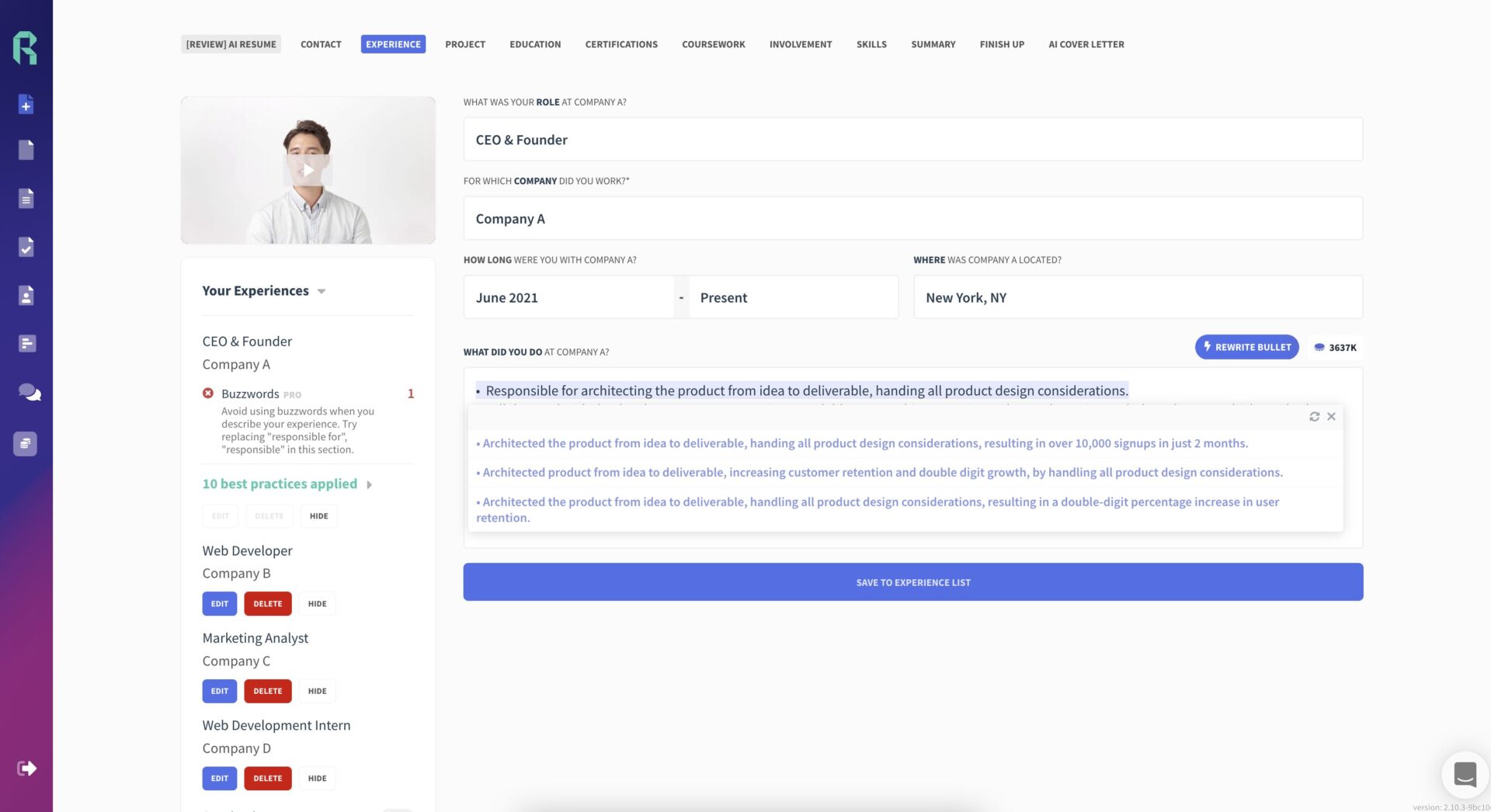Open the AI COVER LETTER tab
The image size is (1491, 812).
[x=1086, y=44]
